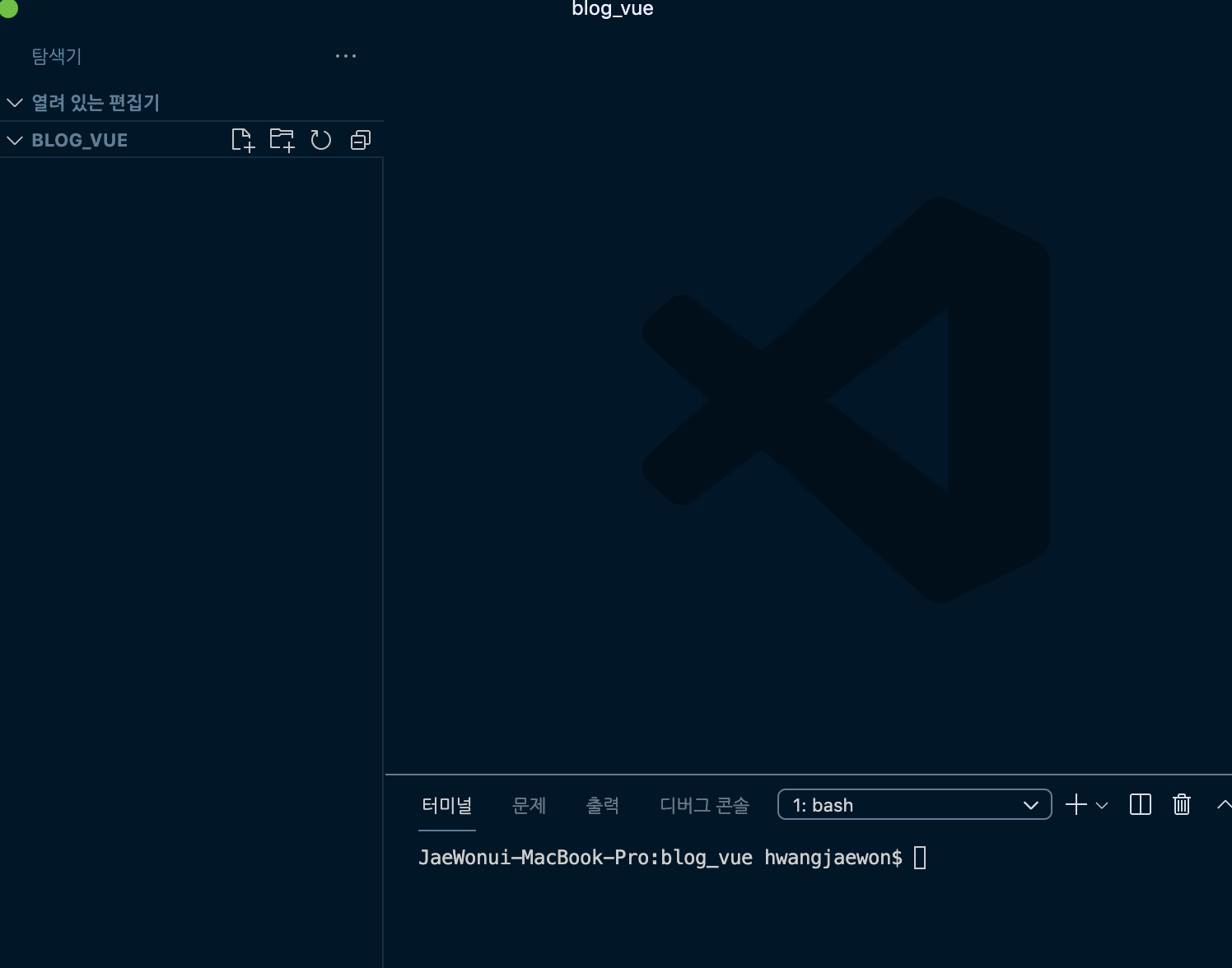Kill terminal with trash icon
This screenshot has height=968, width=1232.
[x=1182, y=804]
